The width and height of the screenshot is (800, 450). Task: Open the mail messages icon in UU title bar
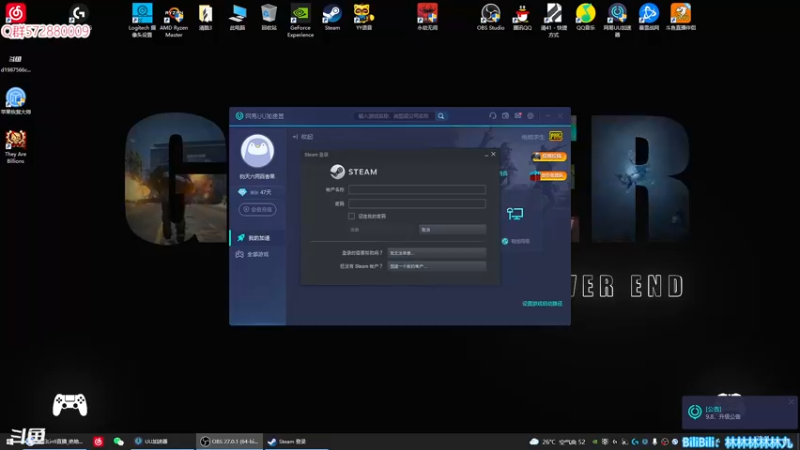518,116
